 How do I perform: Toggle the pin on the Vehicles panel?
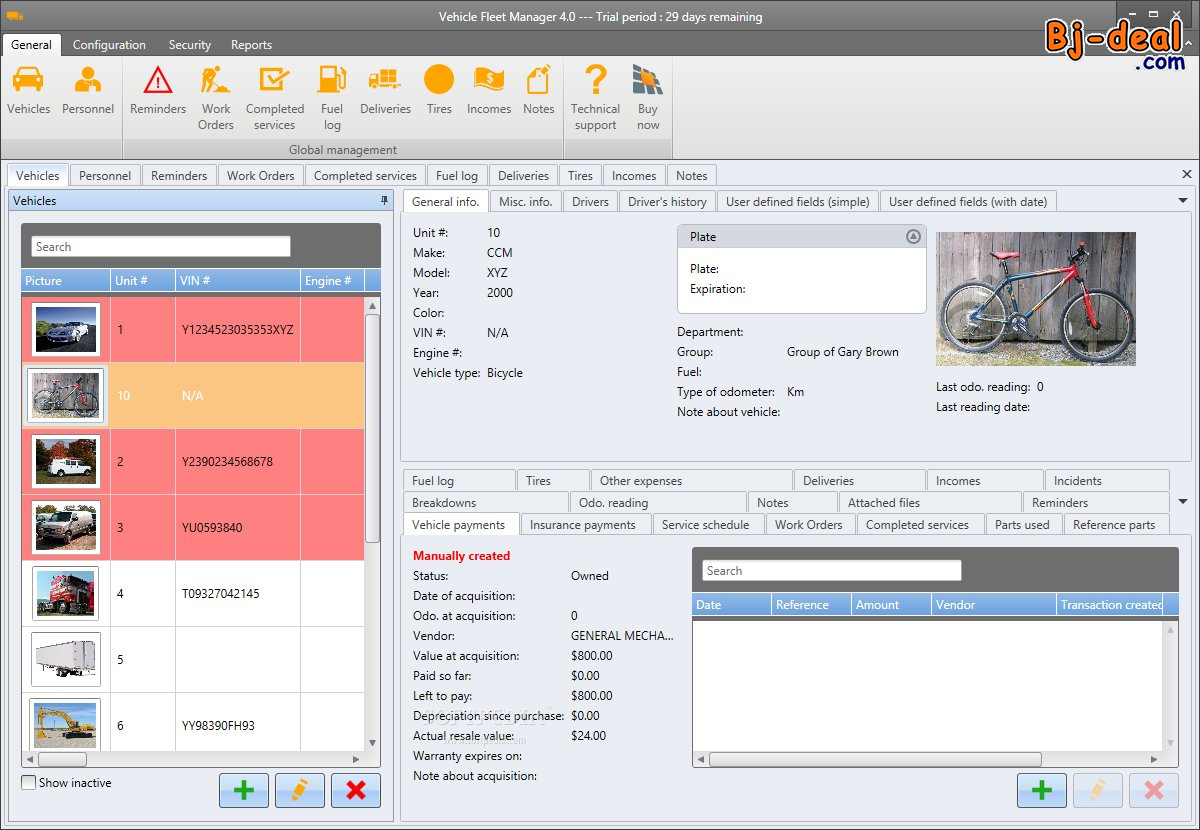[x=383, y=201]
